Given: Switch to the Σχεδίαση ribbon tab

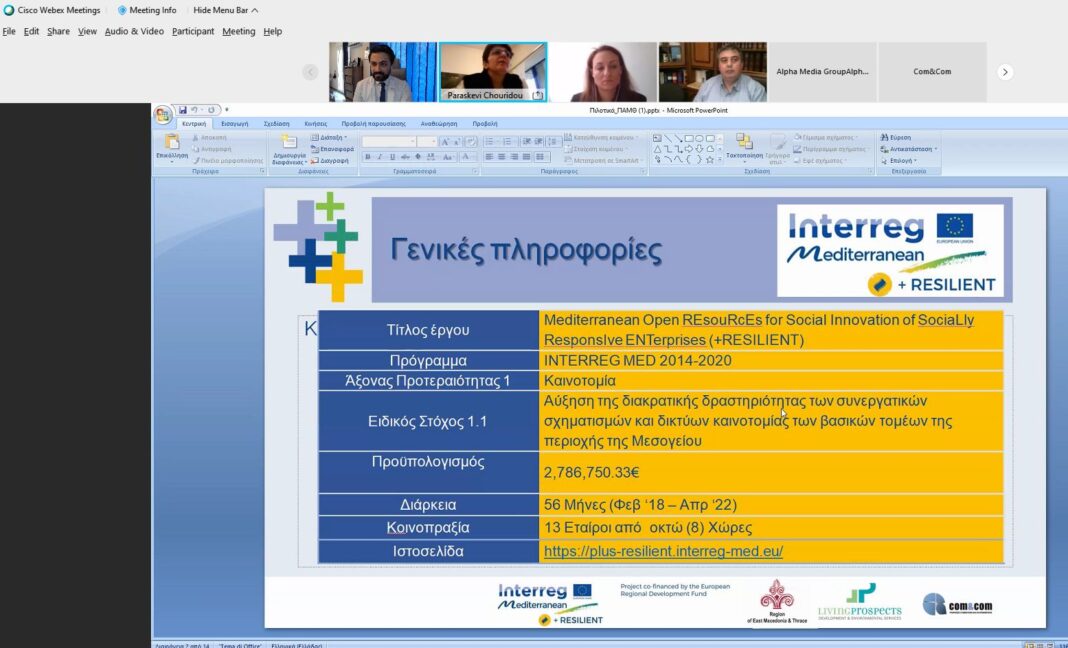Looking at the screenshot, I should tap(277, 124).
